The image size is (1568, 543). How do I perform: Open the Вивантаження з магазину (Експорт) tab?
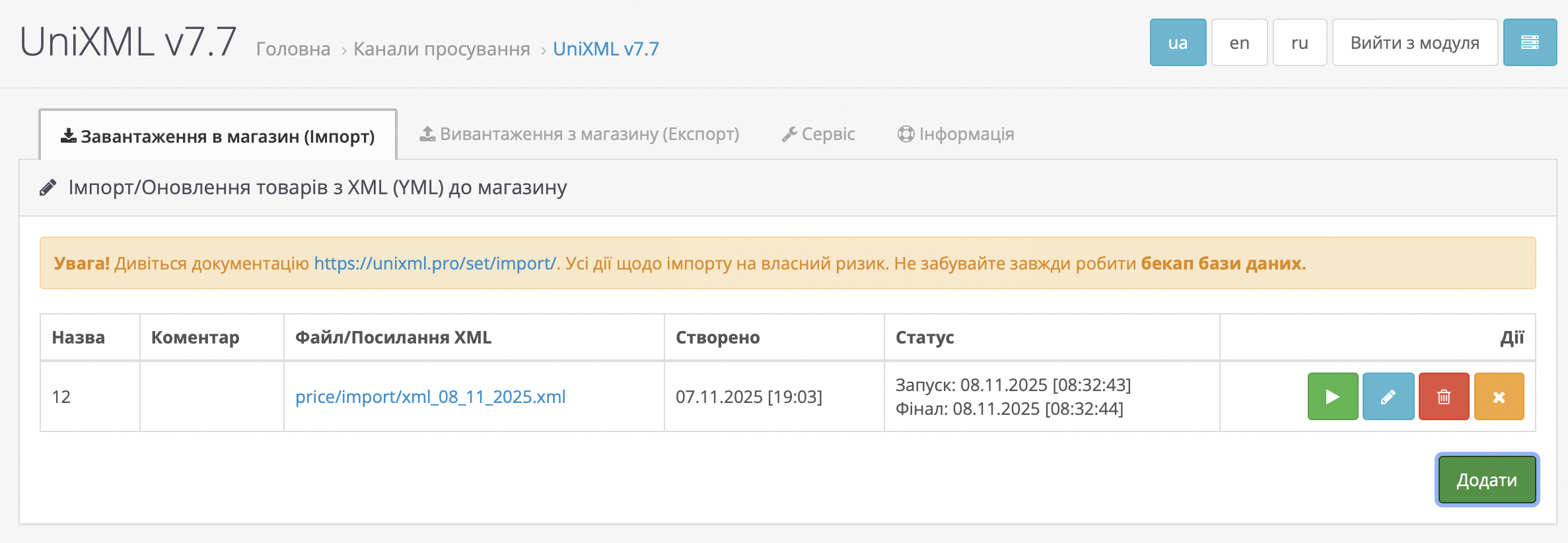coord(579,134)
